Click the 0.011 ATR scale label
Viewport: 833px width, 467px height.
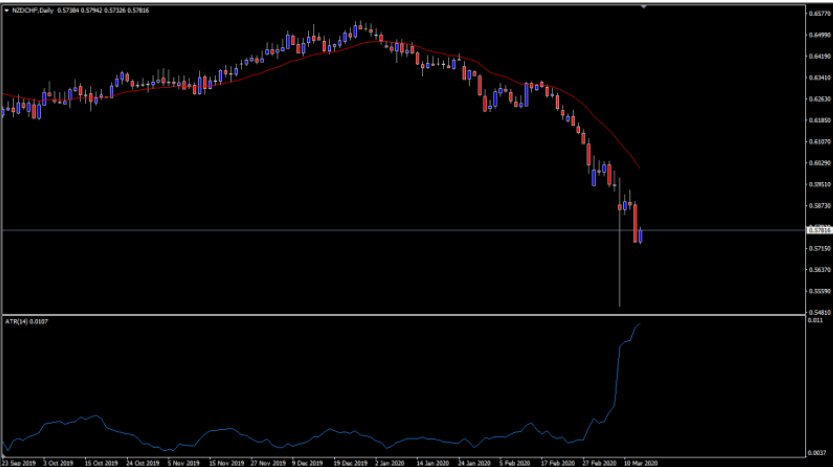coord(814,321)
